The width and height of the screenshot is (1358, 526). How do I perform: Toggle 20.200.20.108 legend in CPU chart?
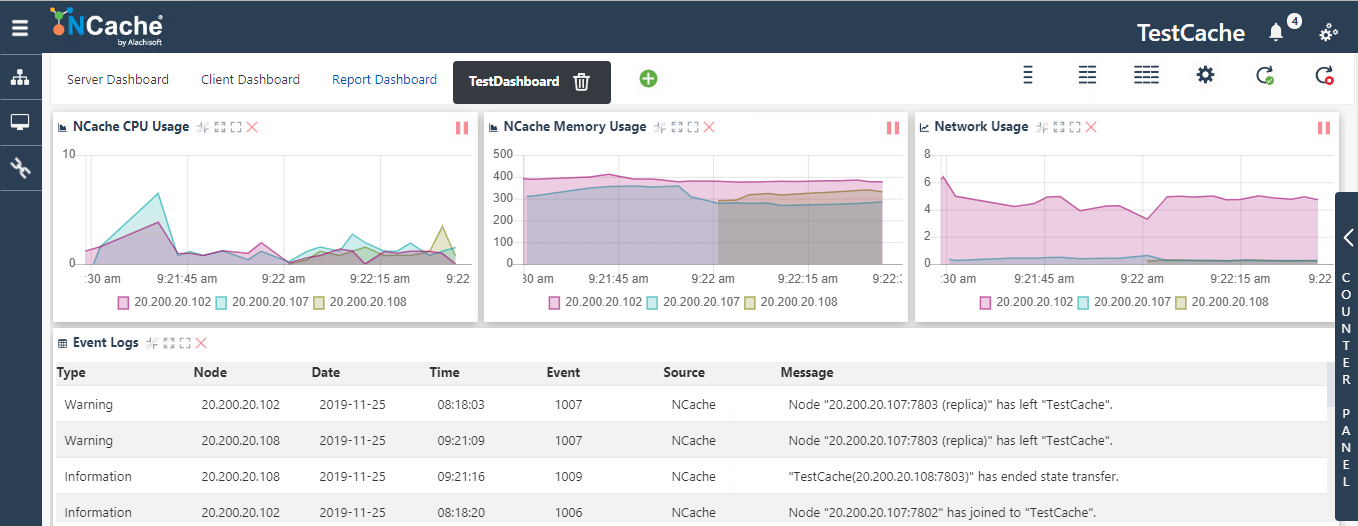tap(359, 302)
